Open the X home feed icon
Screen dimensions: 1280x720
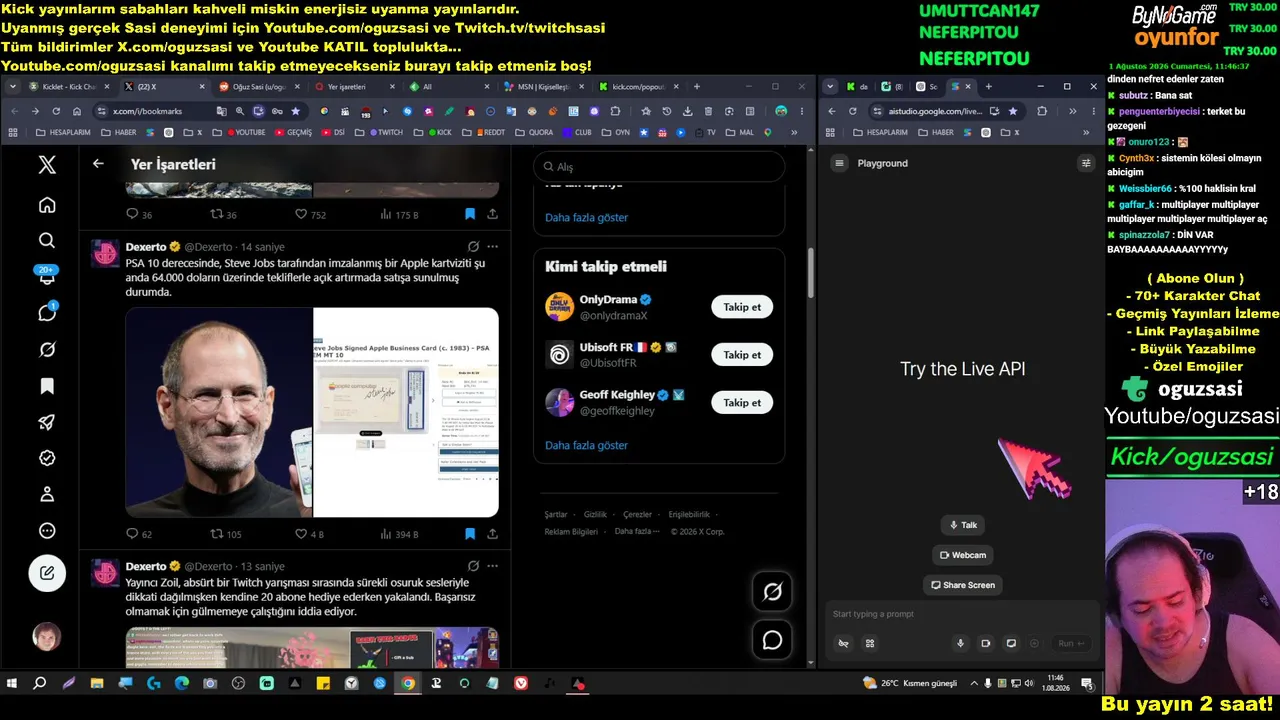point(47,205)
